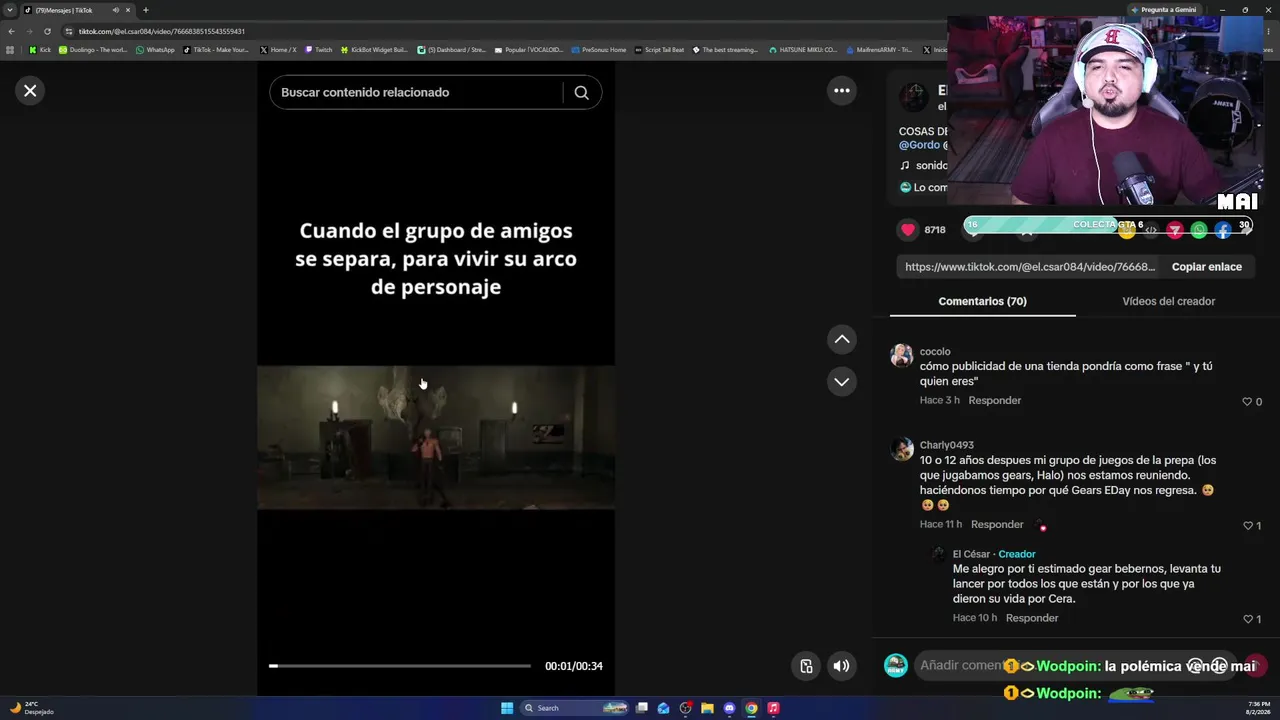Open Apple Music from the taskbar
Image resolution: width=1280 pixels, height=720 pixels.
[x=773, y=708]
